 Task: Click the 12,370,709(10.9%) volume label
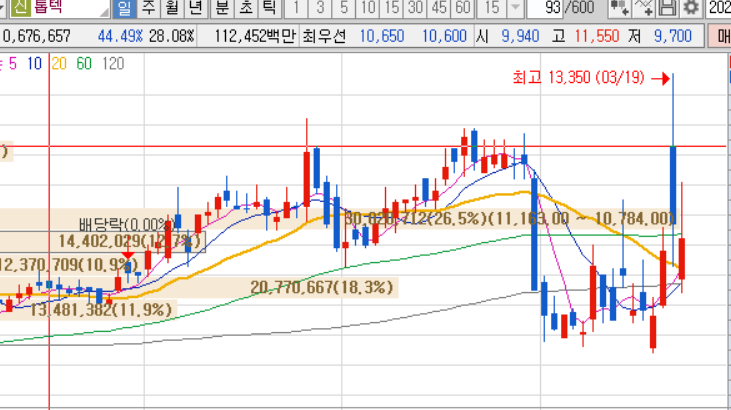click(69, 265)
